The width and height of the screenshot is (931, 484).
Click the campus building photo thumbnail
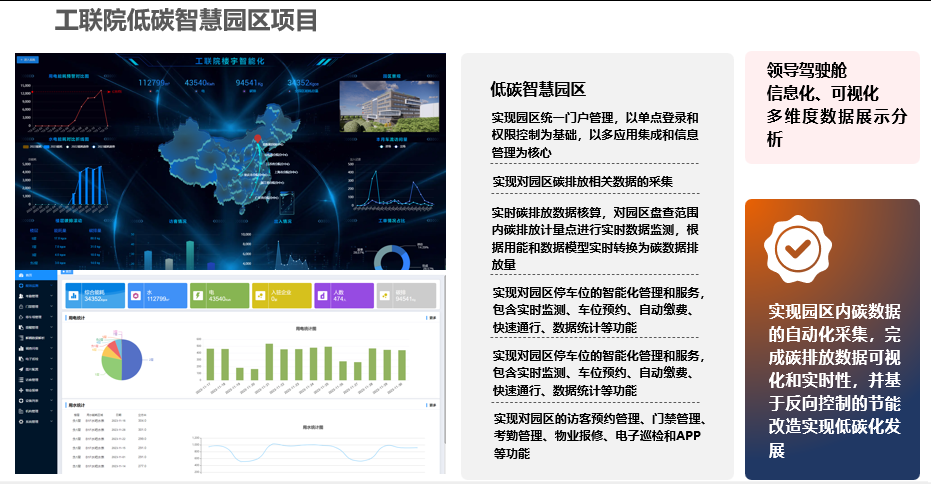click(x=389, y=106)
